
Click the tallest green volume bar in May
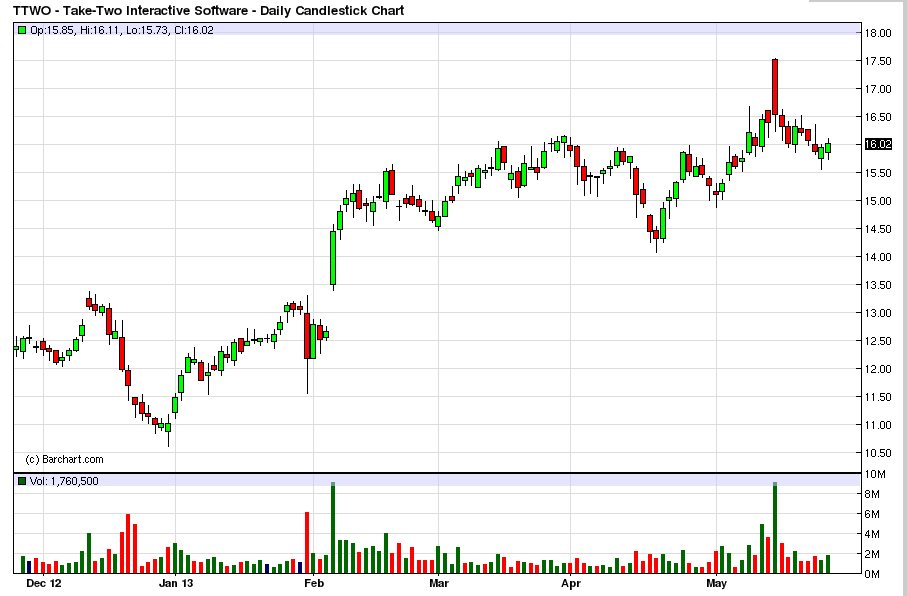point(775,528)
